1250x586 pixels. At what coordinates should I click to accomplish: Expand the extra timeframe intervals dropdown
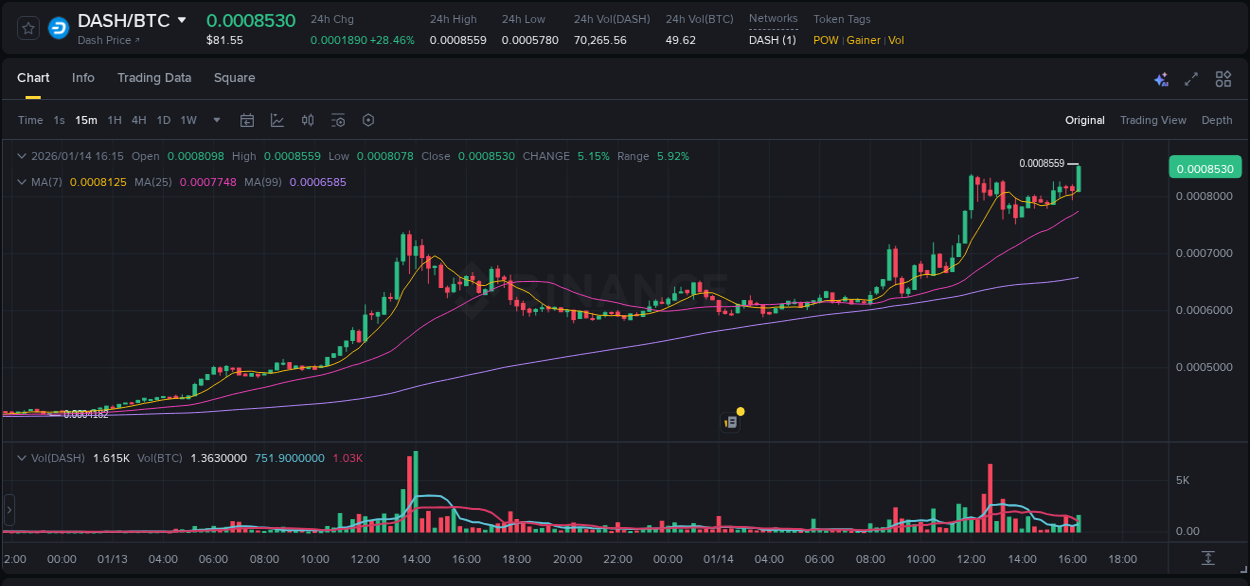coord(215,120)
